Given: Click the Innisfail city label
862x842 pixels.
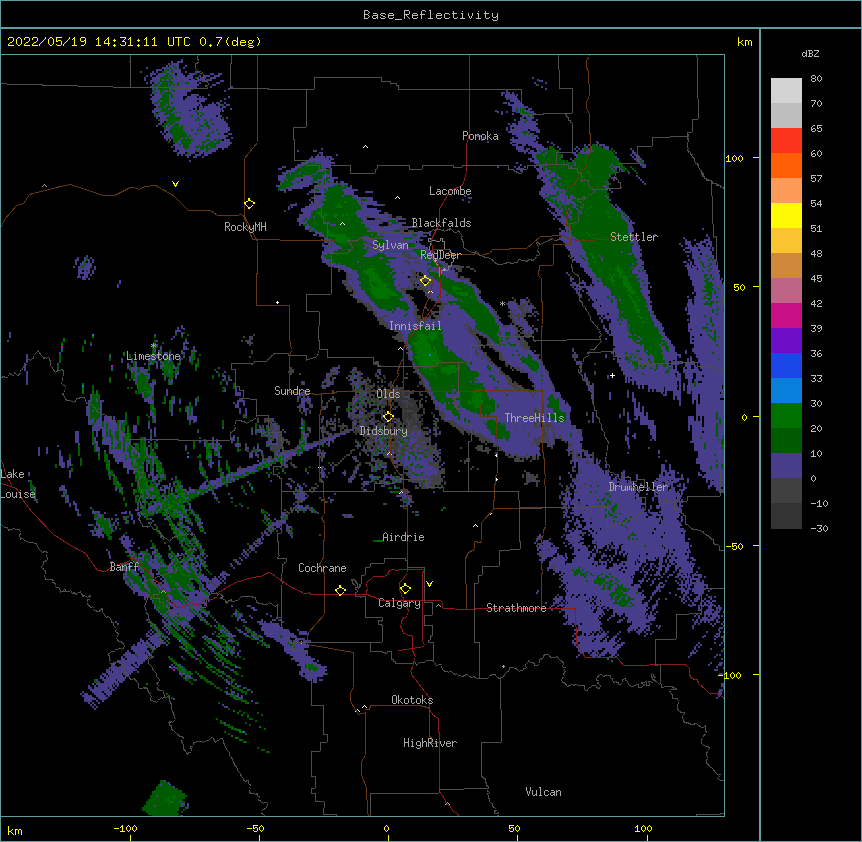Looking at the screenshot, I should click(415, 326).
